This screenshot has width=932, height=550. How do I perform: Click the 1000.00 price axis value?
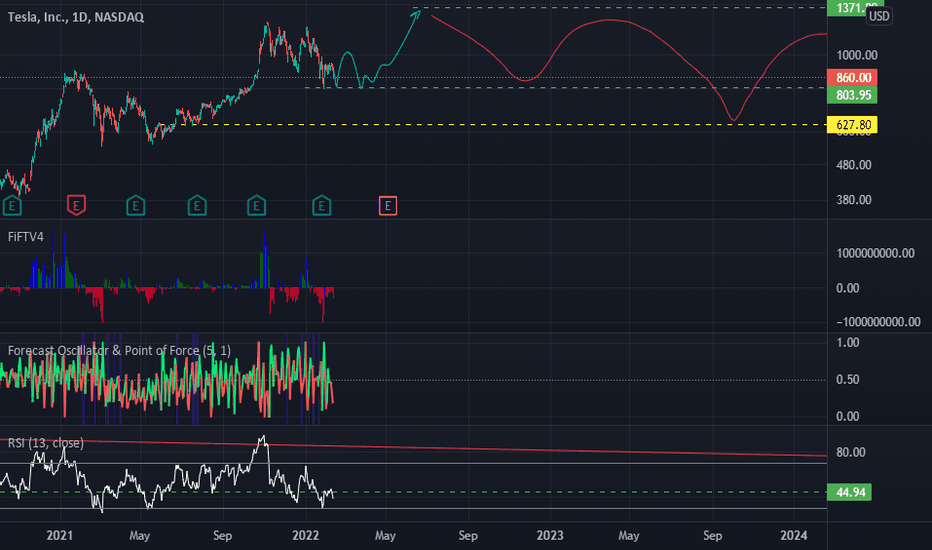857,55
